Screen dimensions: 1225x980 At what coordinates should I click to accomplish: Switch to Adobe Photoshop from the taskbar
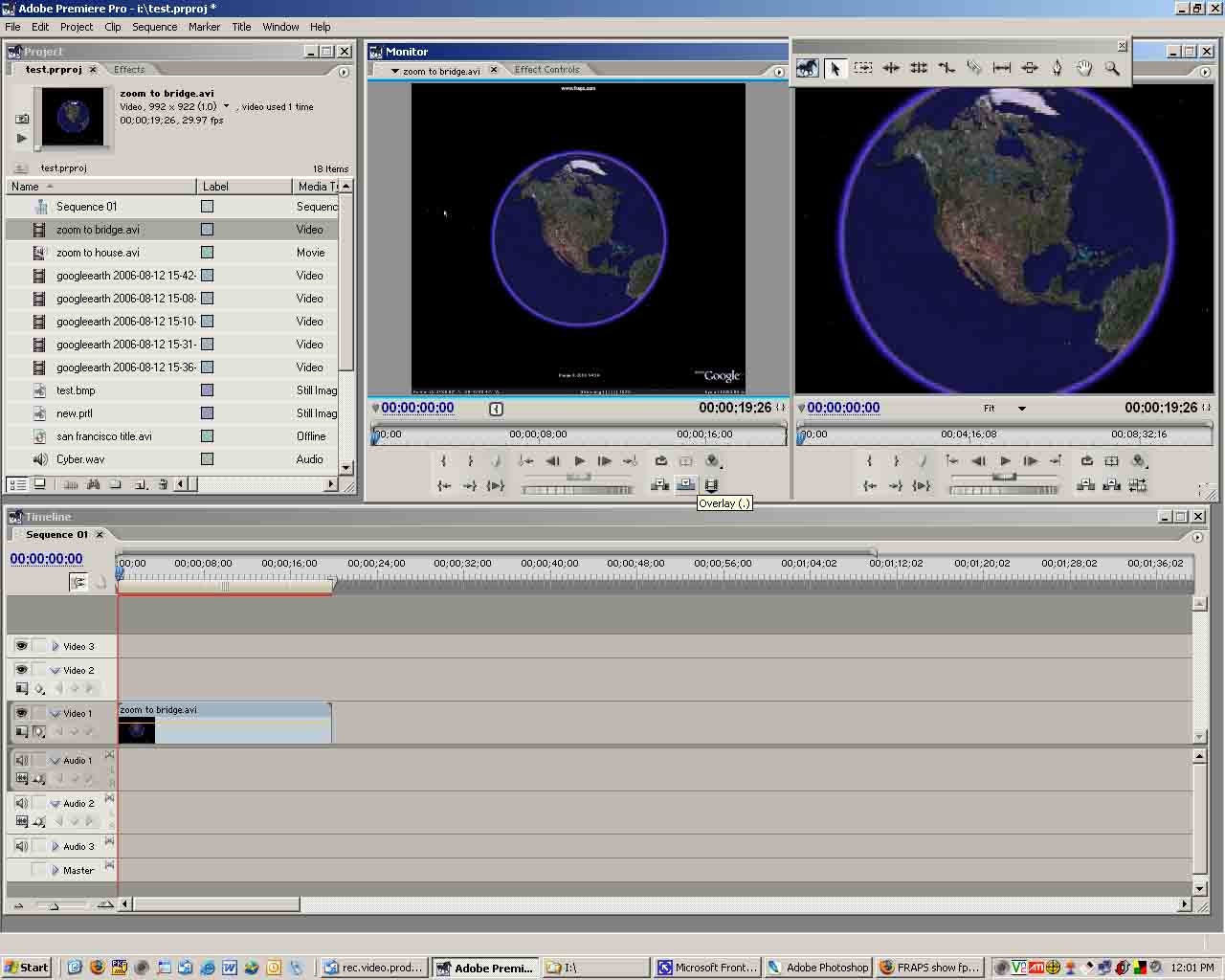coord(819,968)
